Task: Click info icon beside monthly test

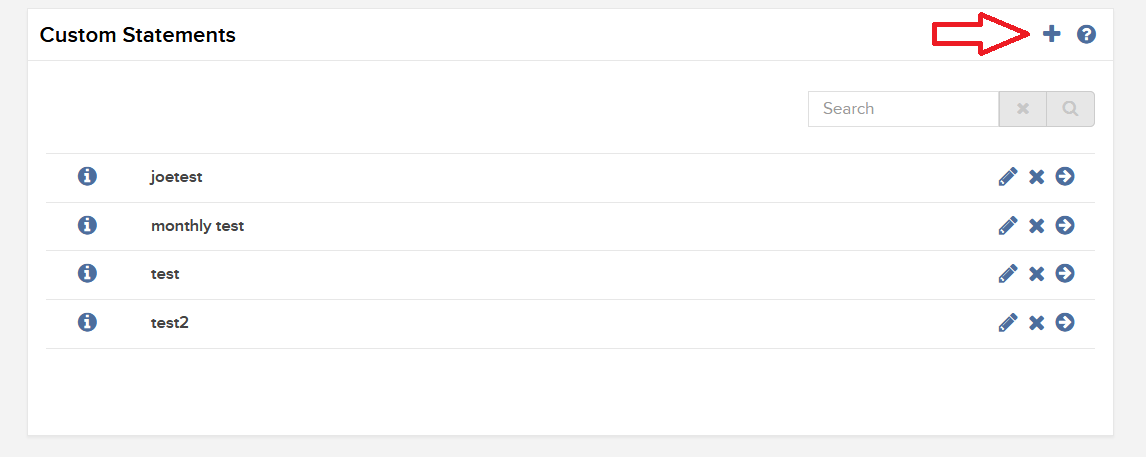Action: click(x=87, y=225)
